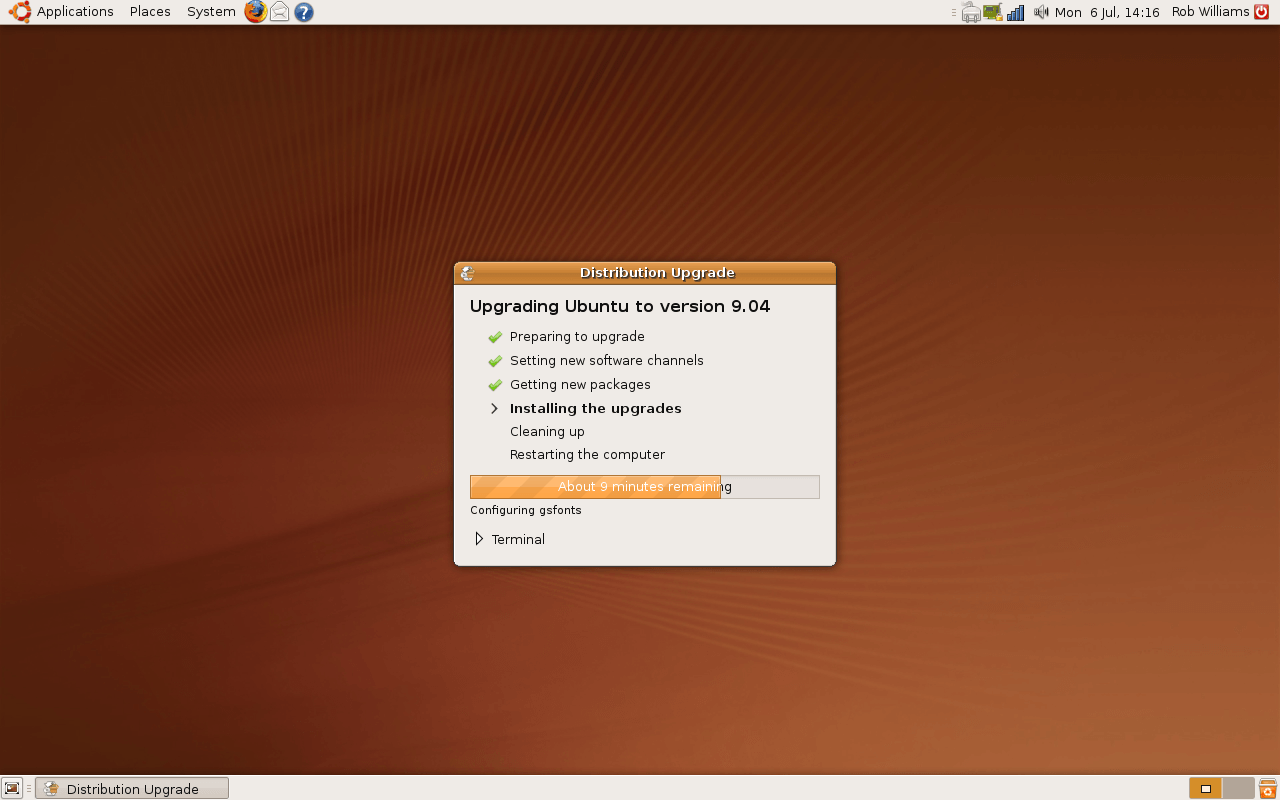Switch to the first workspace

coord(1205,788)
